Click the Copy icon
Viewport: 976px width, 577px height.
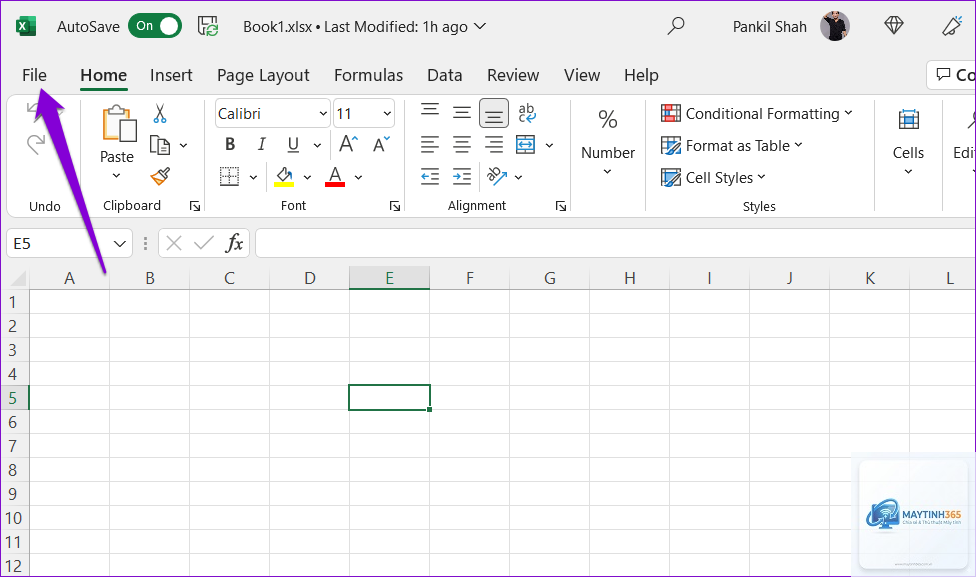pos(160,145)
